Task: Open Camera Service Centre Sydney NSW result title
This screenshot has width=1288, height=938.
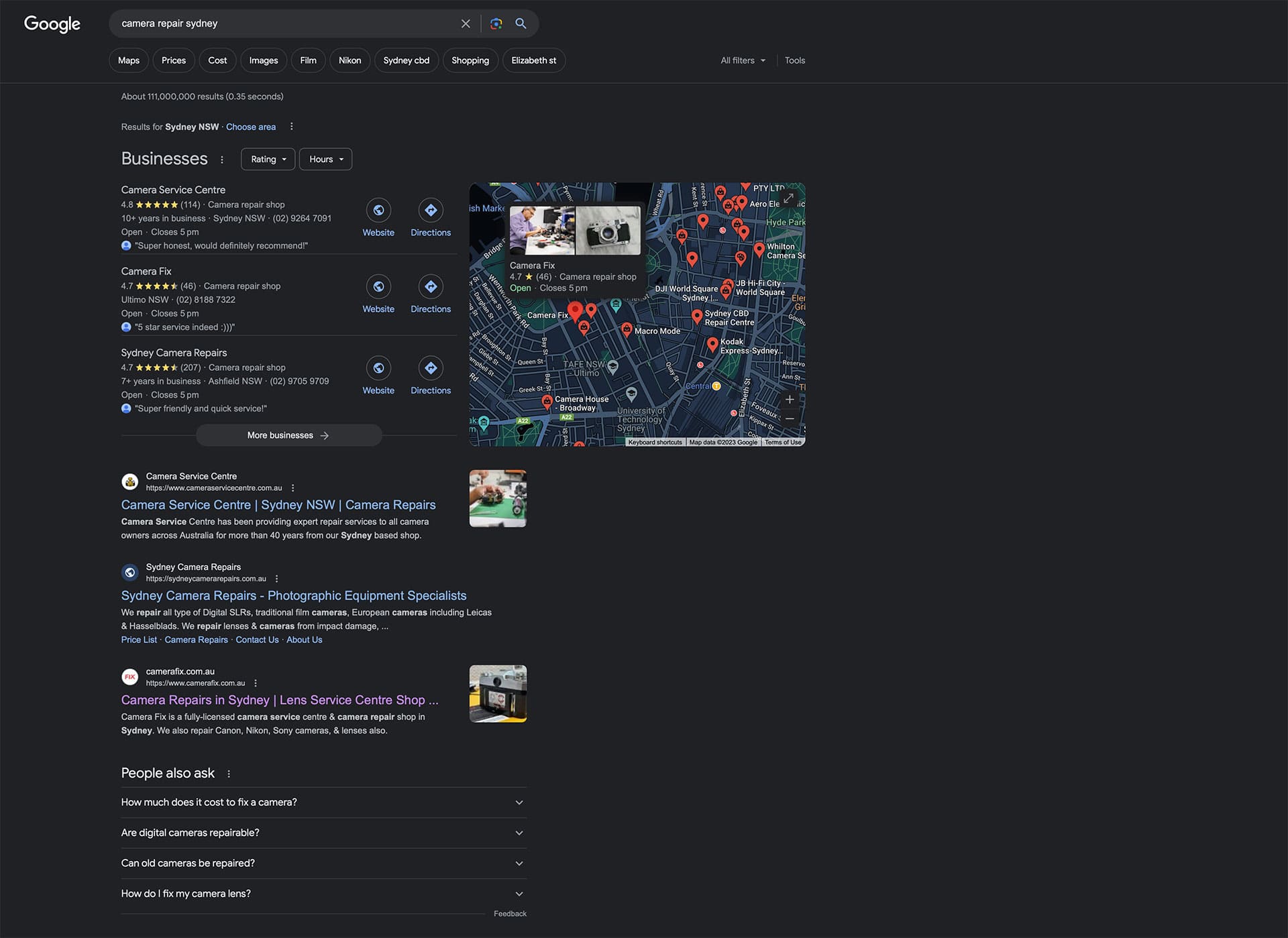Action: (278, 505)
